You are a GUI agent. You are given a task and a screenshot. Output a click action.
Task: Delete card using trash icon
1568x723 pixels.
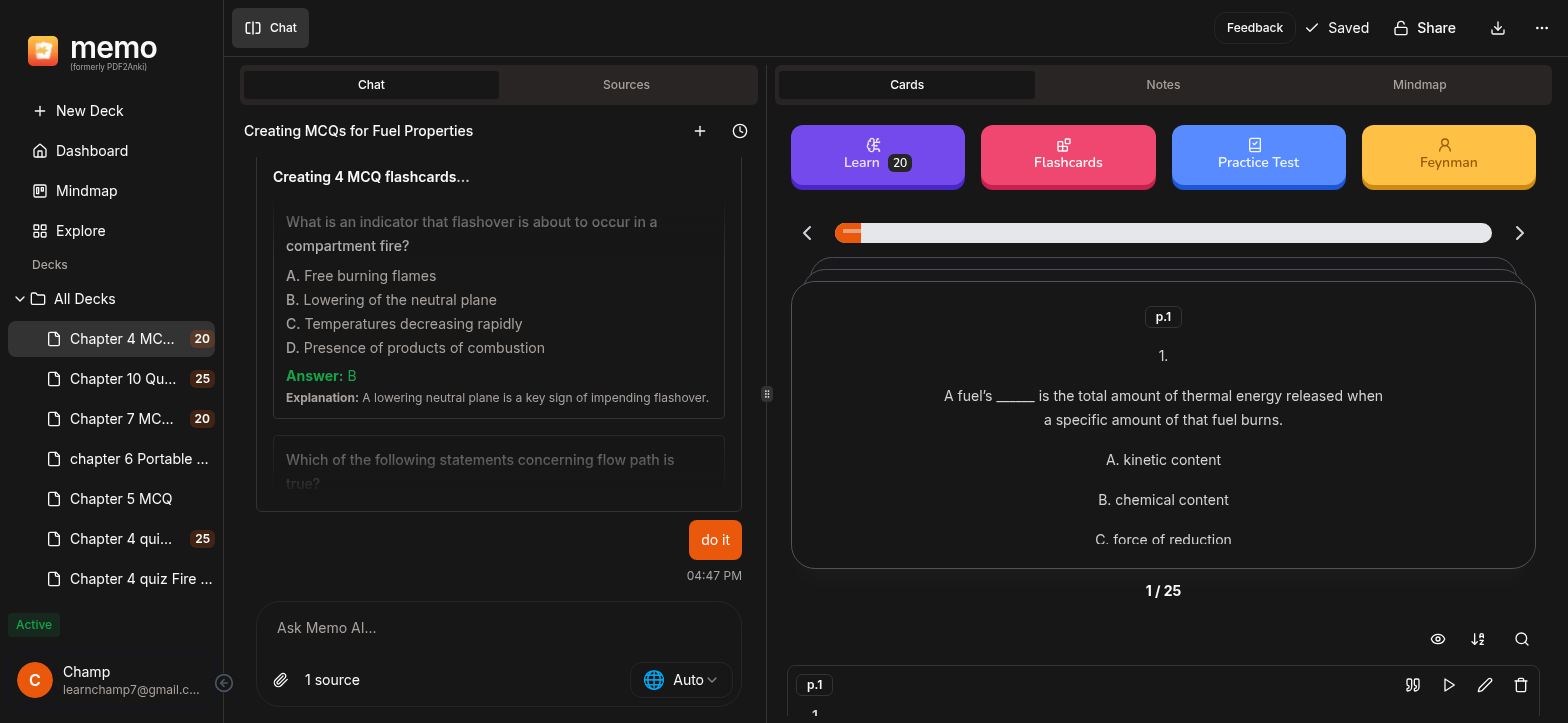coord(1521,685)
